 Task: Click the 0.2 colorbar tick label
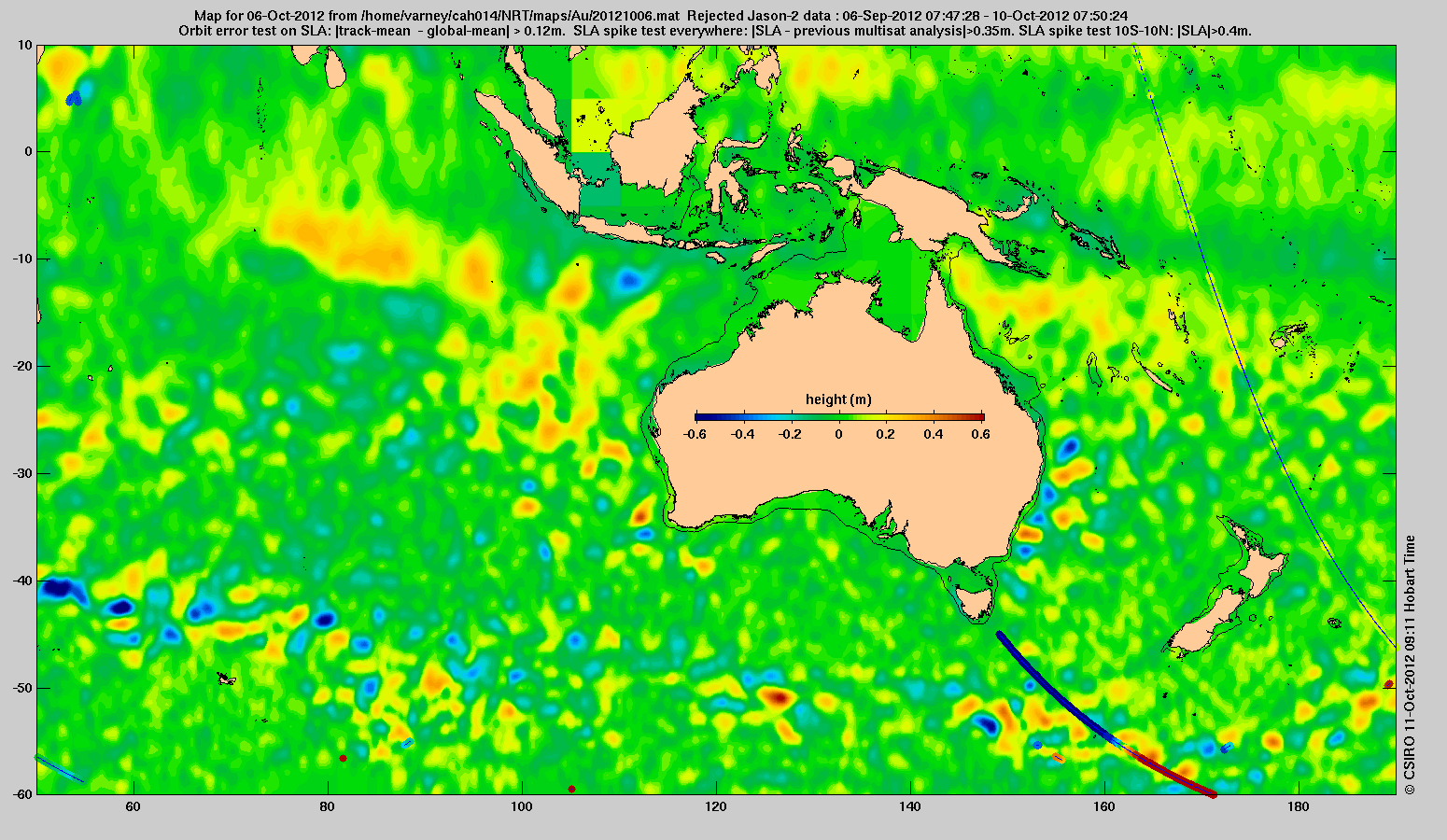pyautogui.click(x=887, y=434)
